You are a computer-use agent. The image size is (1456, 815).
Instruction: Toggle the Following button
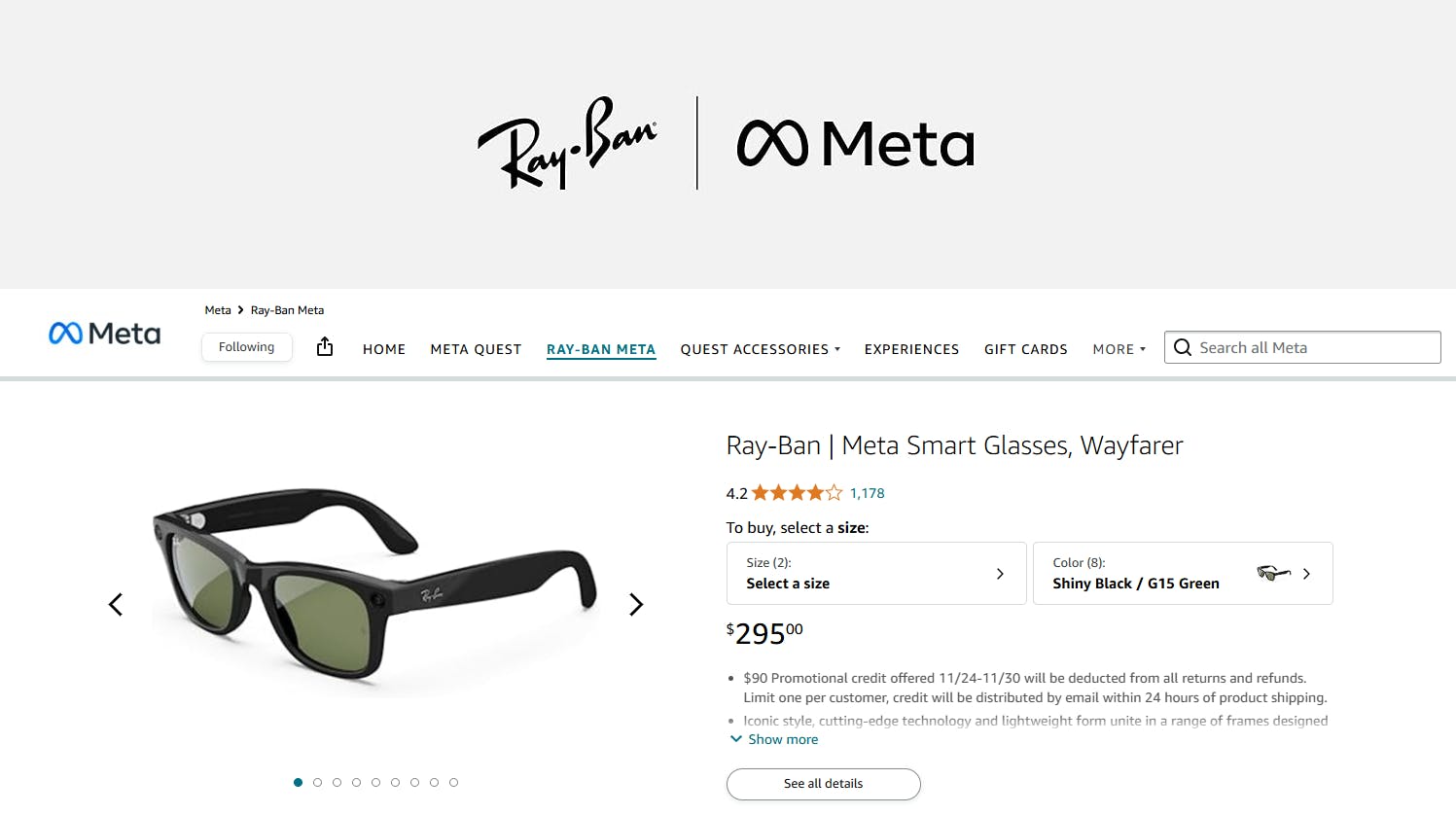coord(247,347)
